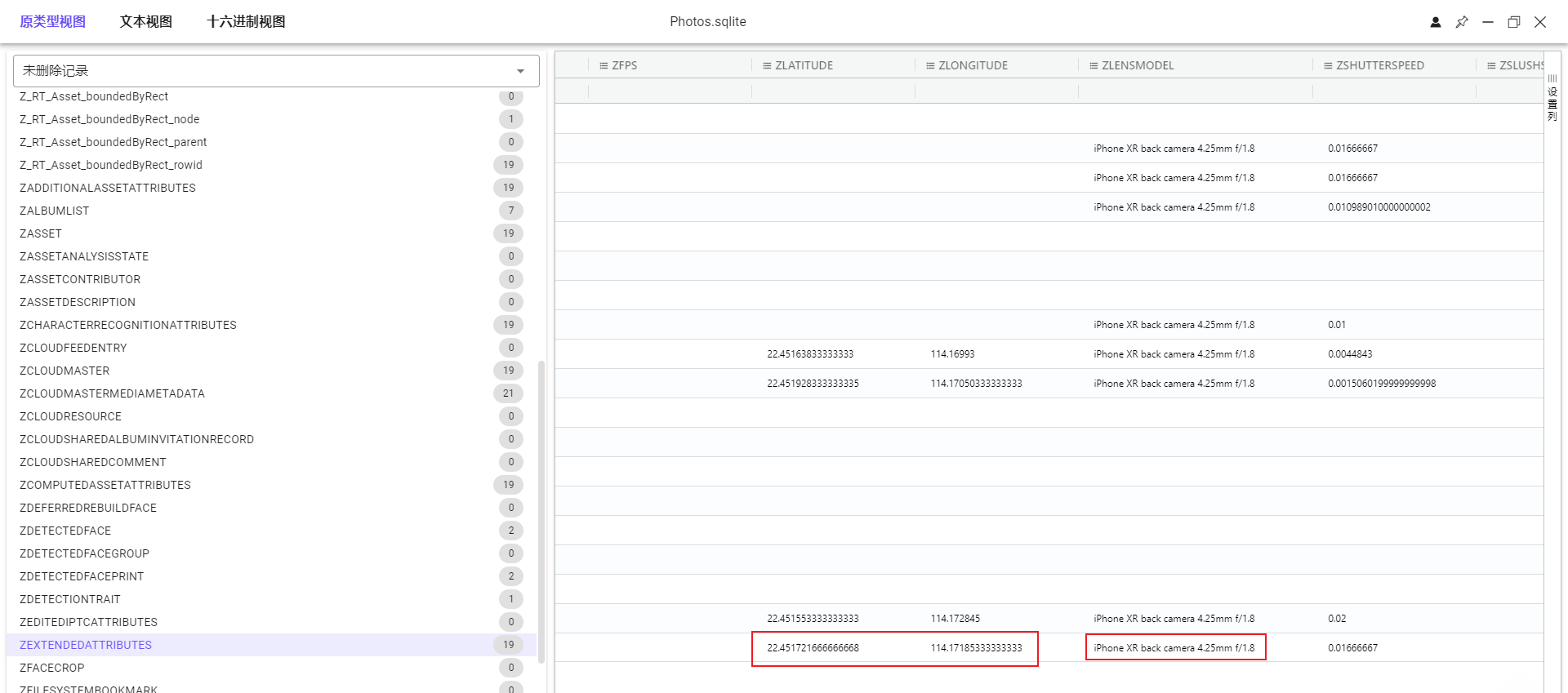Close the Photos.sqlite viewer

coord(1540,22)
